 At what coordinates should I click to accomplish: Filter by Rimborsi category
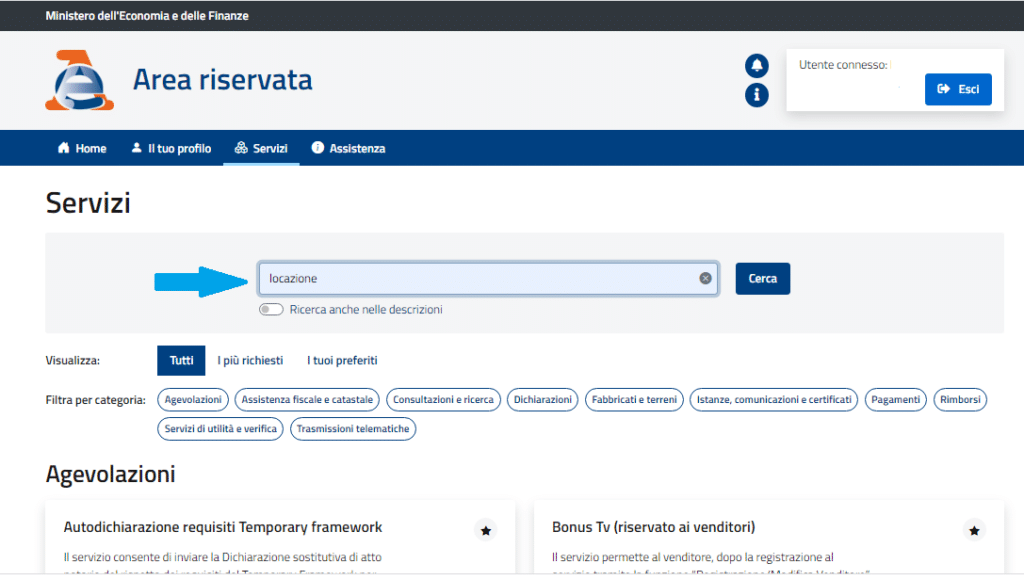point(960,400)
